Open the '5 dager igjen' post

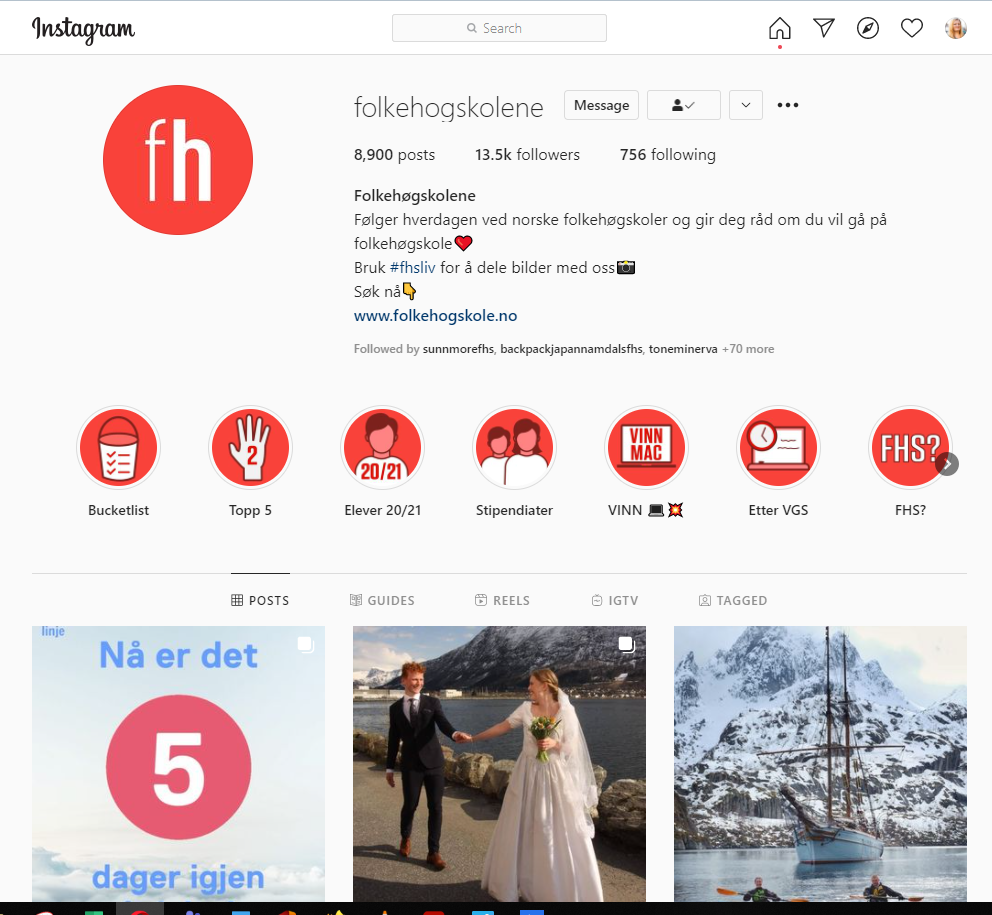[178, 764]
